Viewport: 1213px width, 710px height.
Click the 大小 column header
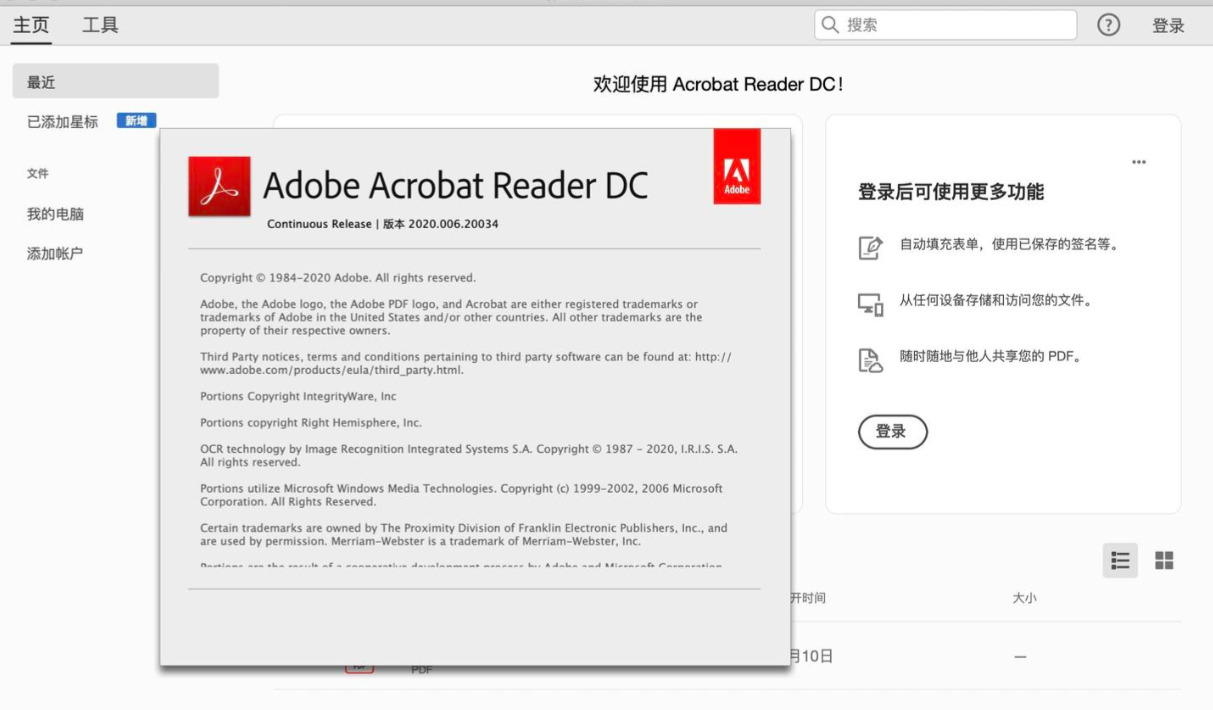1024,598
